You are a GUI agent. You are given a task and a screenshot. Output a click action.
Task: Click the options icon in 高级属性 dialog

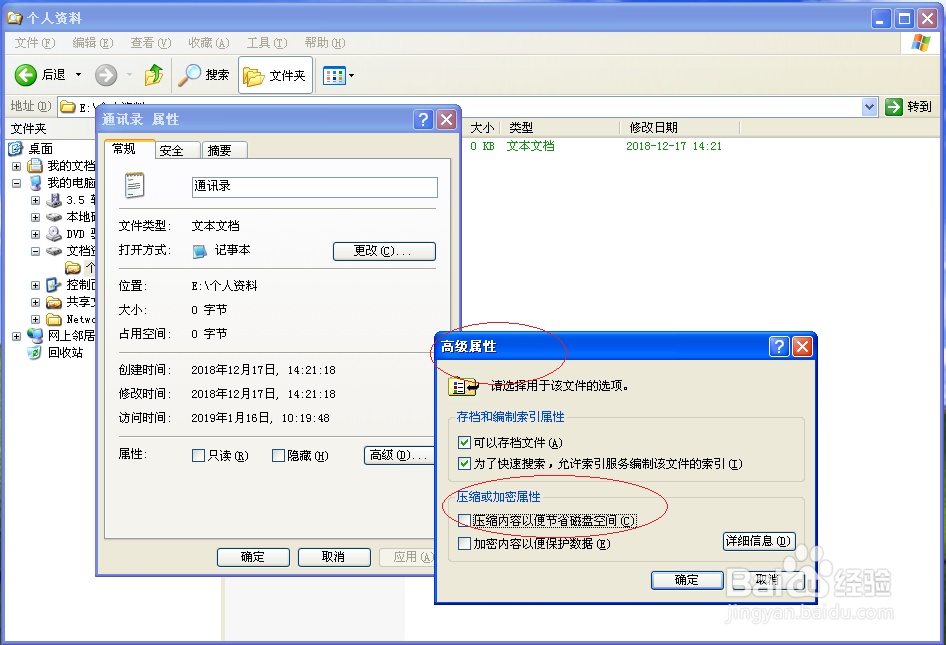(x=463, y=386)
